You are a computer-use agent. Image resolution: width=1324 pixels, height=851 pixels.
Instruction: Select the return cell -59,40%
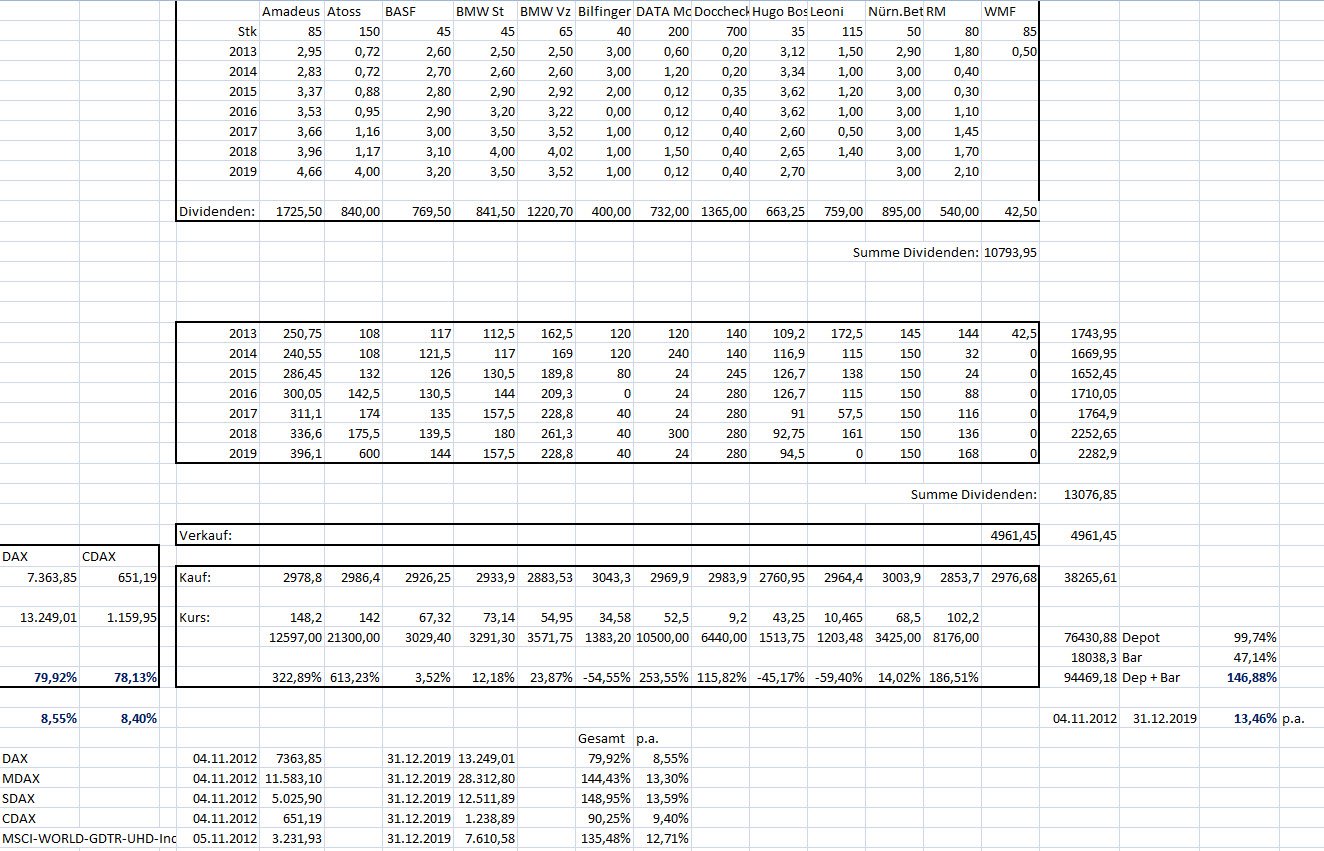coord(840,678)
